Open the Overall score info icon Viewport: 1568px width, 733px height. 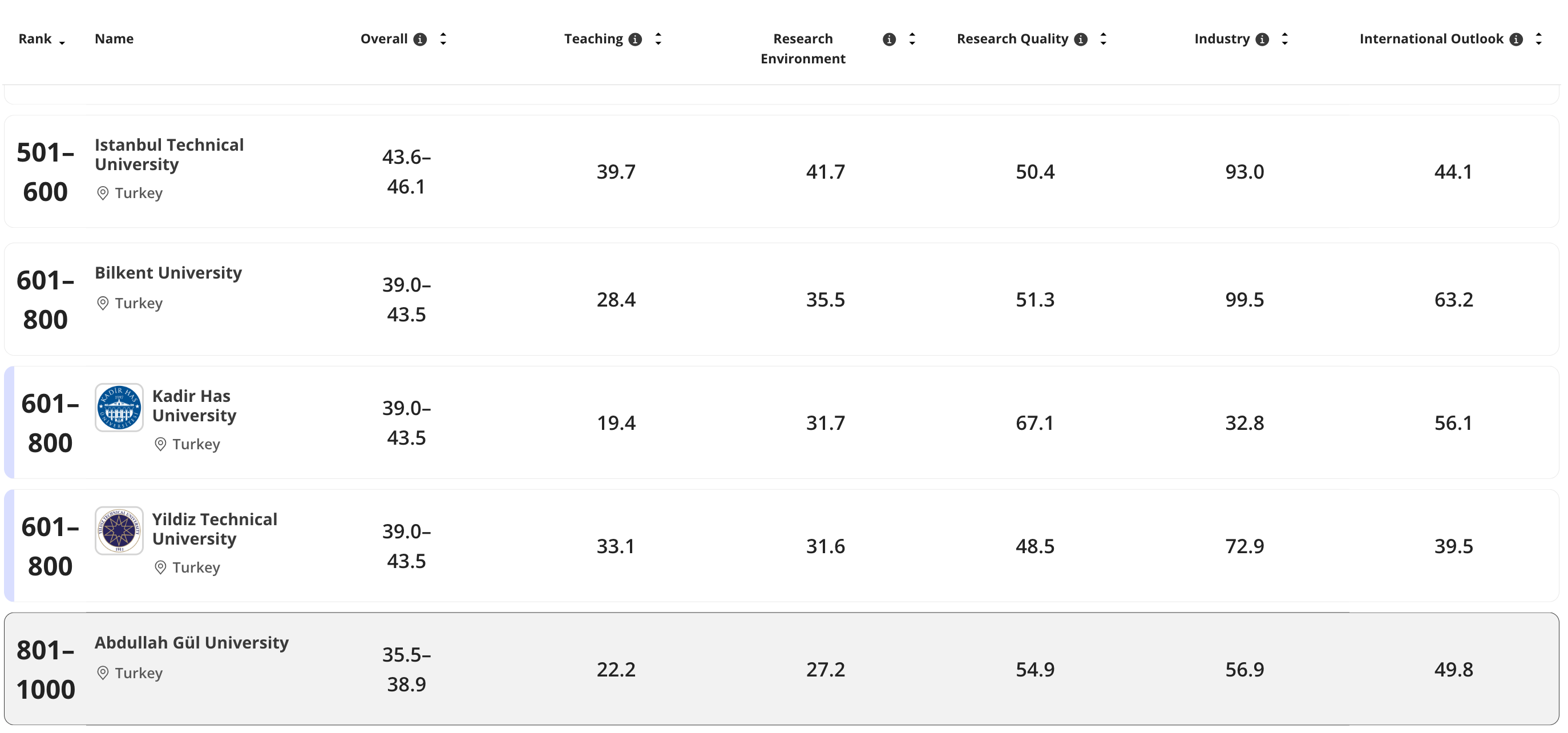420,39
